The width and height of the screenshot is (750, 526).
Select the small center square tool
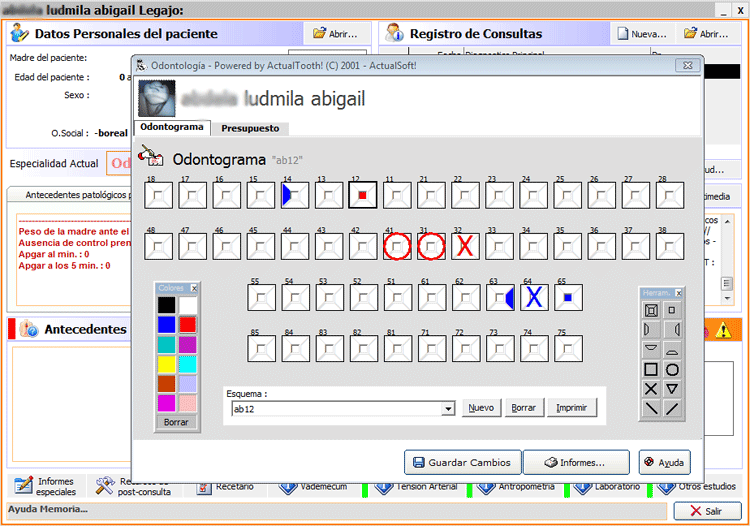pos(672,311)
